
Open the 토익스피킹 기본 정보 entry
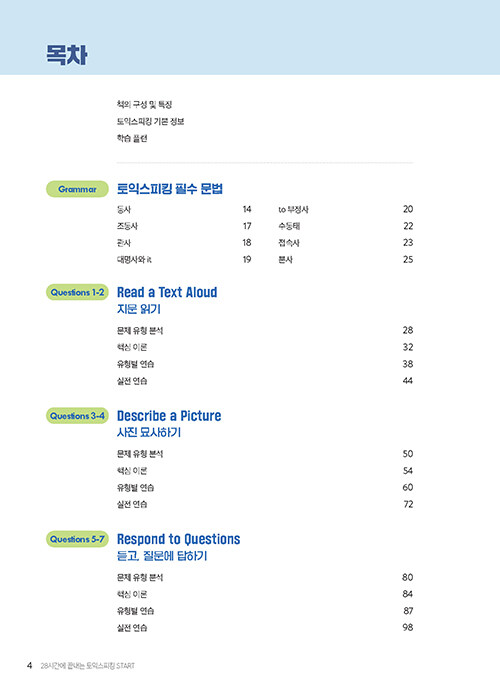pos(150,122)
